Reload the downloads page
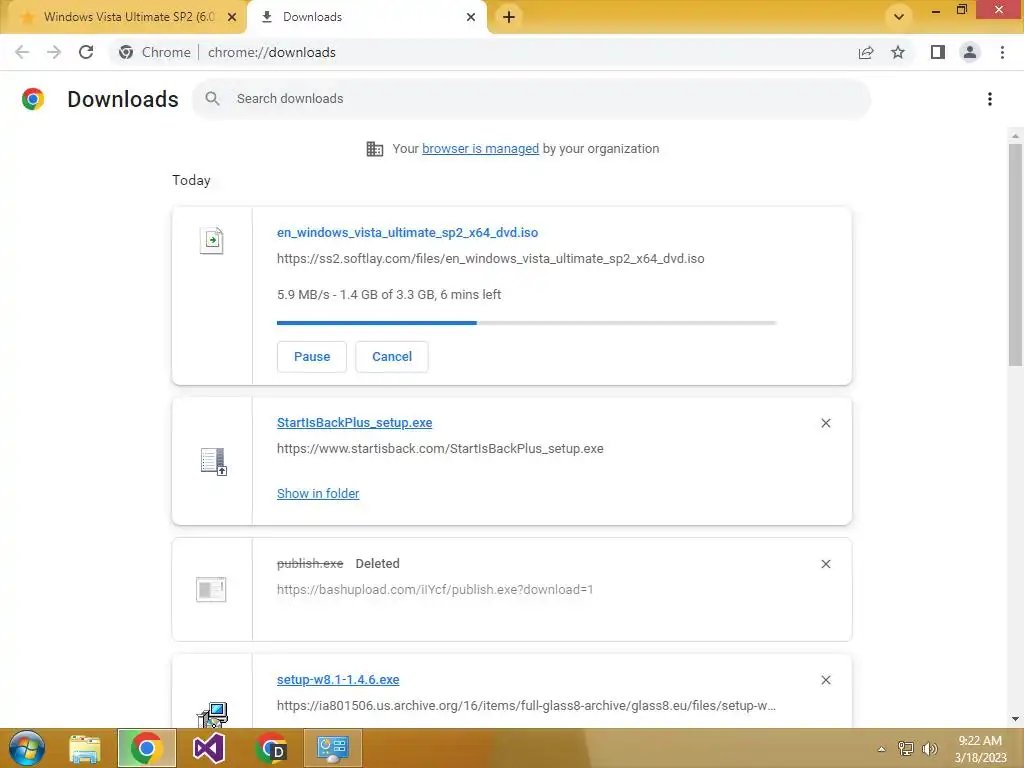This screenshot has width=1024, height=768. 86,52
